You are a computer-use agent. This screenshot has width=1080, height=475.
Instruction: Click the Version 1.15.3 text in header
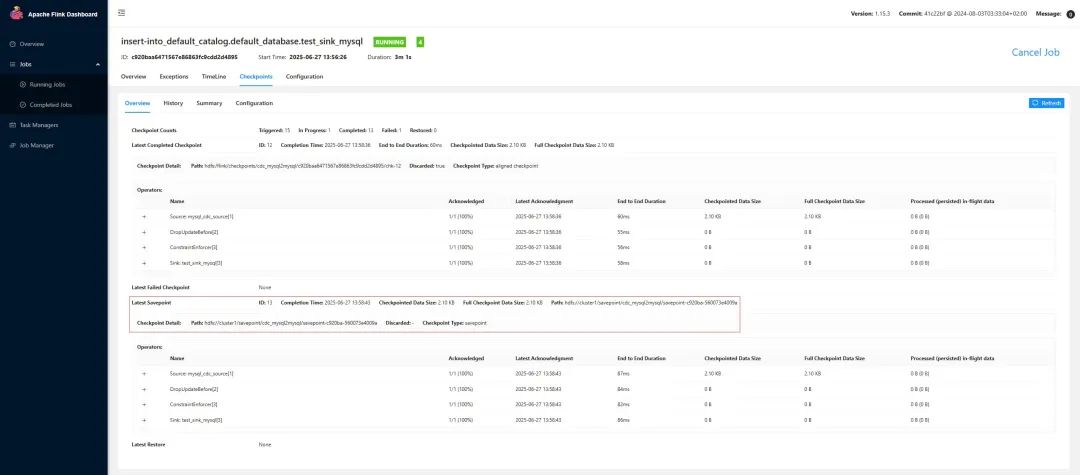(x=871, y=14)
